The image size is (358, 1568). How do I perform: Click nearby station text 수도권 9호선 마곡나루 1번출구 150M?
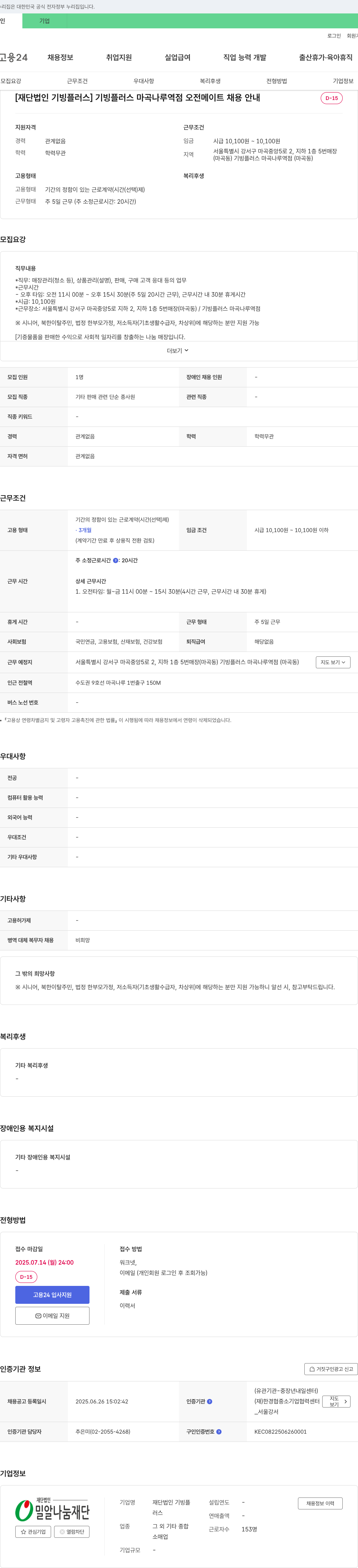118,683
